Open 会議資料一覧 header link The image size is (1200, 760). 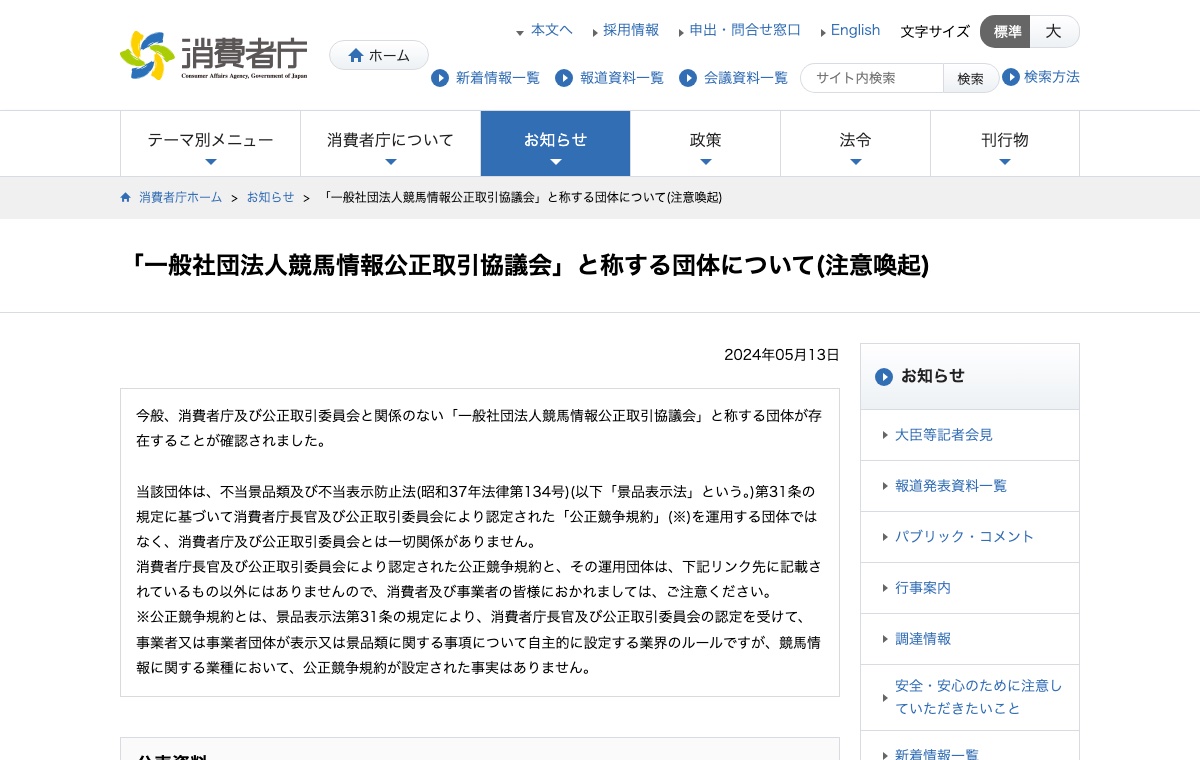click(745, 78)
